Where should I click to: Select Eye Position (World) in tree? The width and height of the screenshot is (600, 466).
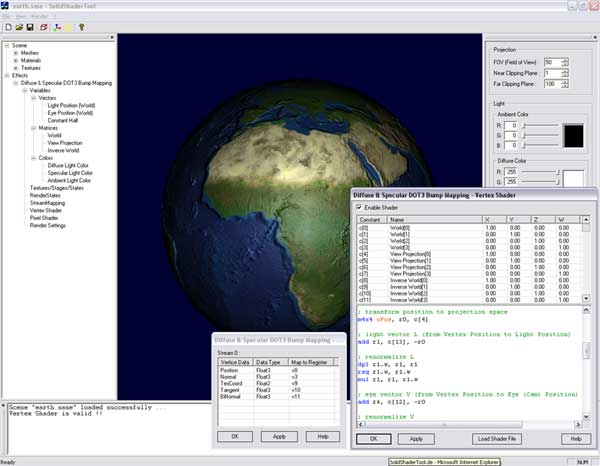[70, 113]
